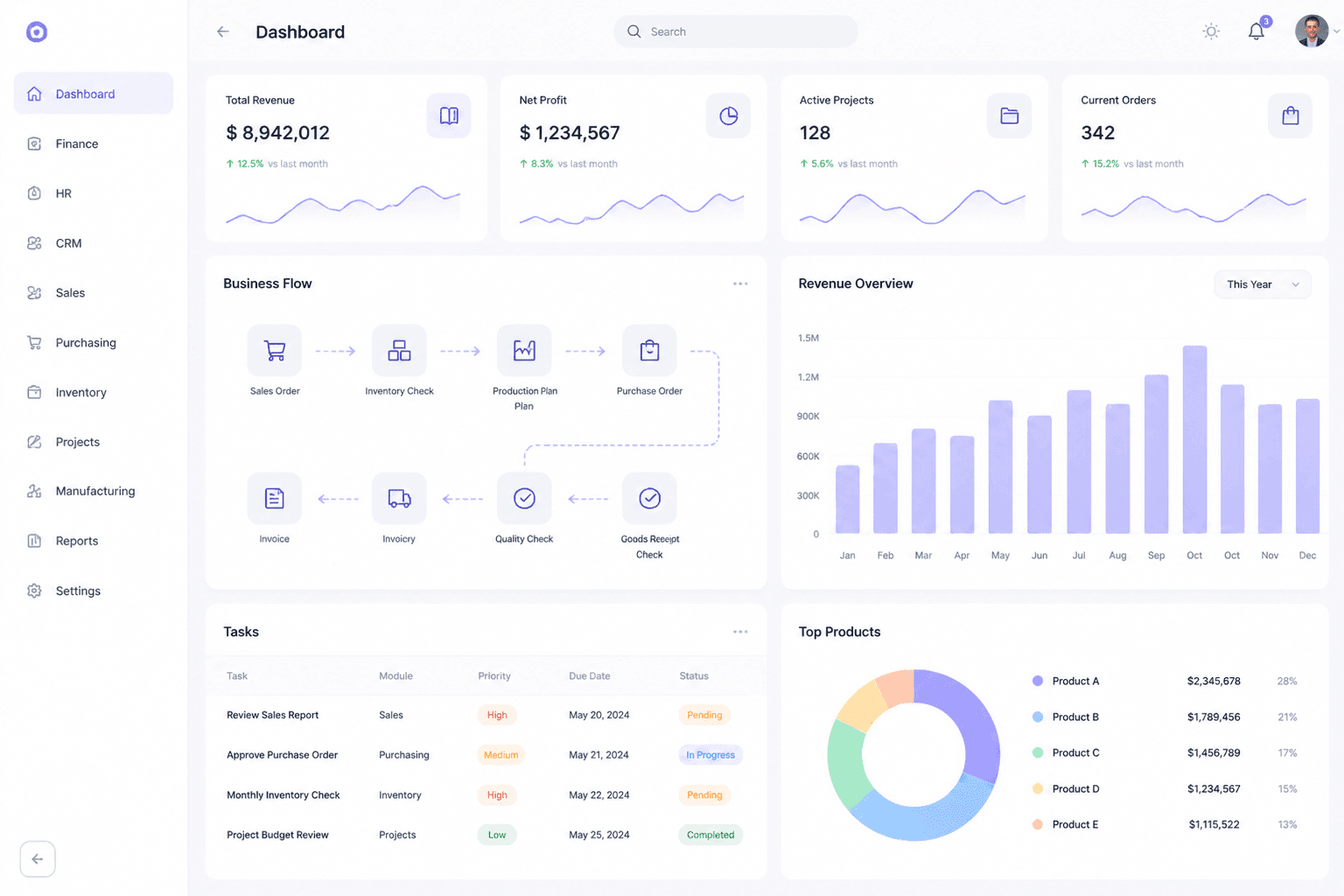Click the Inventory box icon in sidebar
The height and width of the screenshot is (896, 1344).
34,392
